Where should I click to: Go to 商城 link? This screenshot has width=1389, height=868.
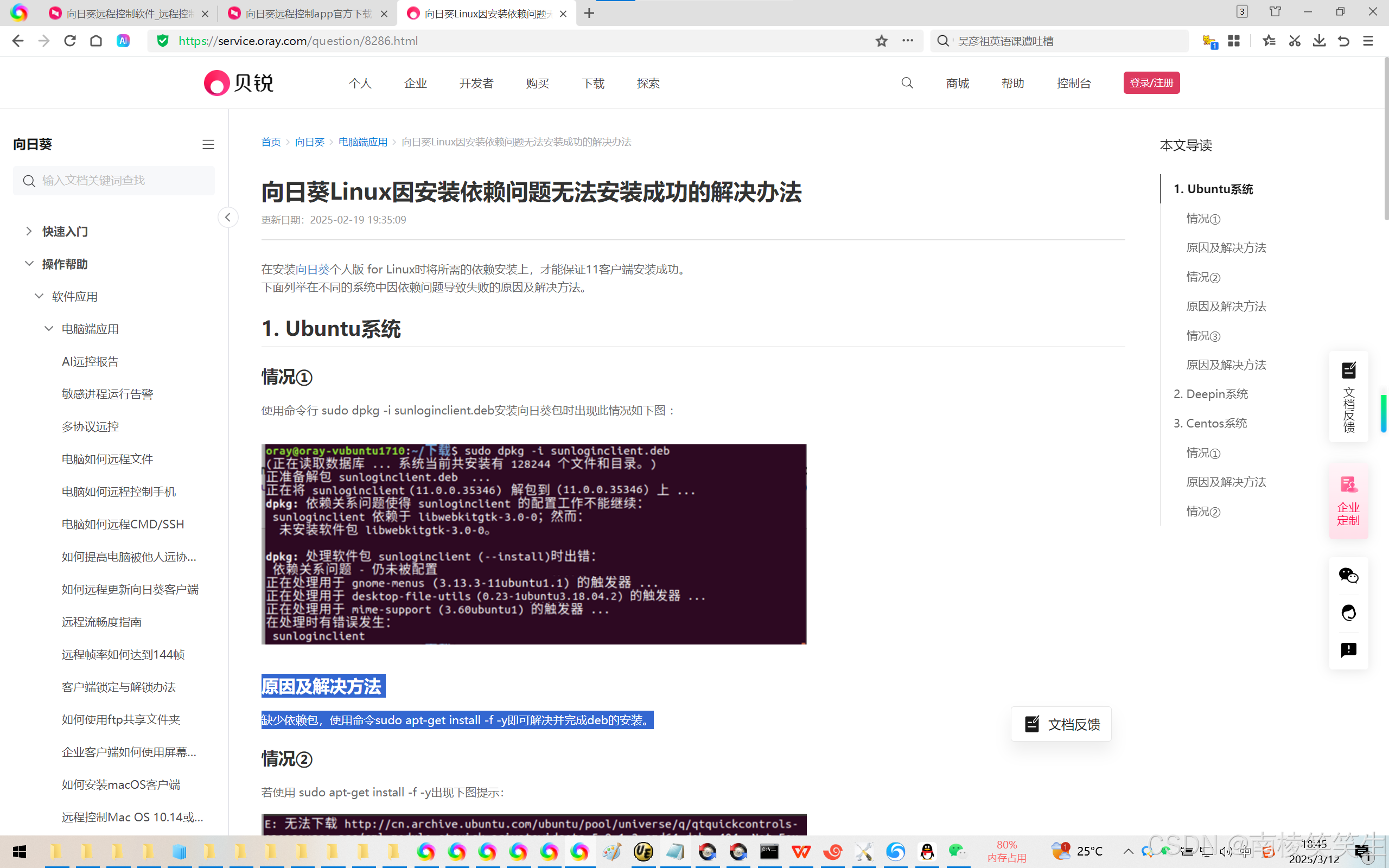pyautogui.click(x=957, y=83)
